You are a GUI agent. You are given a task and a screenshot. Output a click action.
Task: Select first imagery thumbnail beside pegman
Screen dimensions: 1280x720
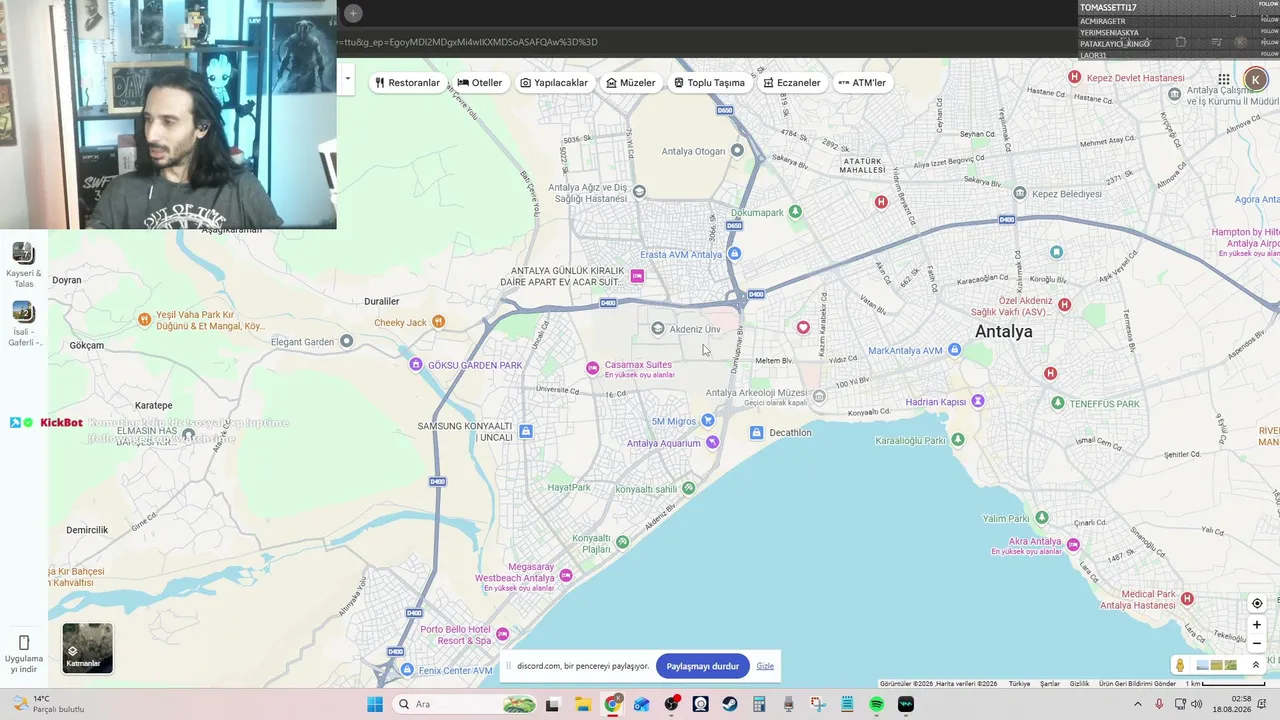[x=1202, y=665]
